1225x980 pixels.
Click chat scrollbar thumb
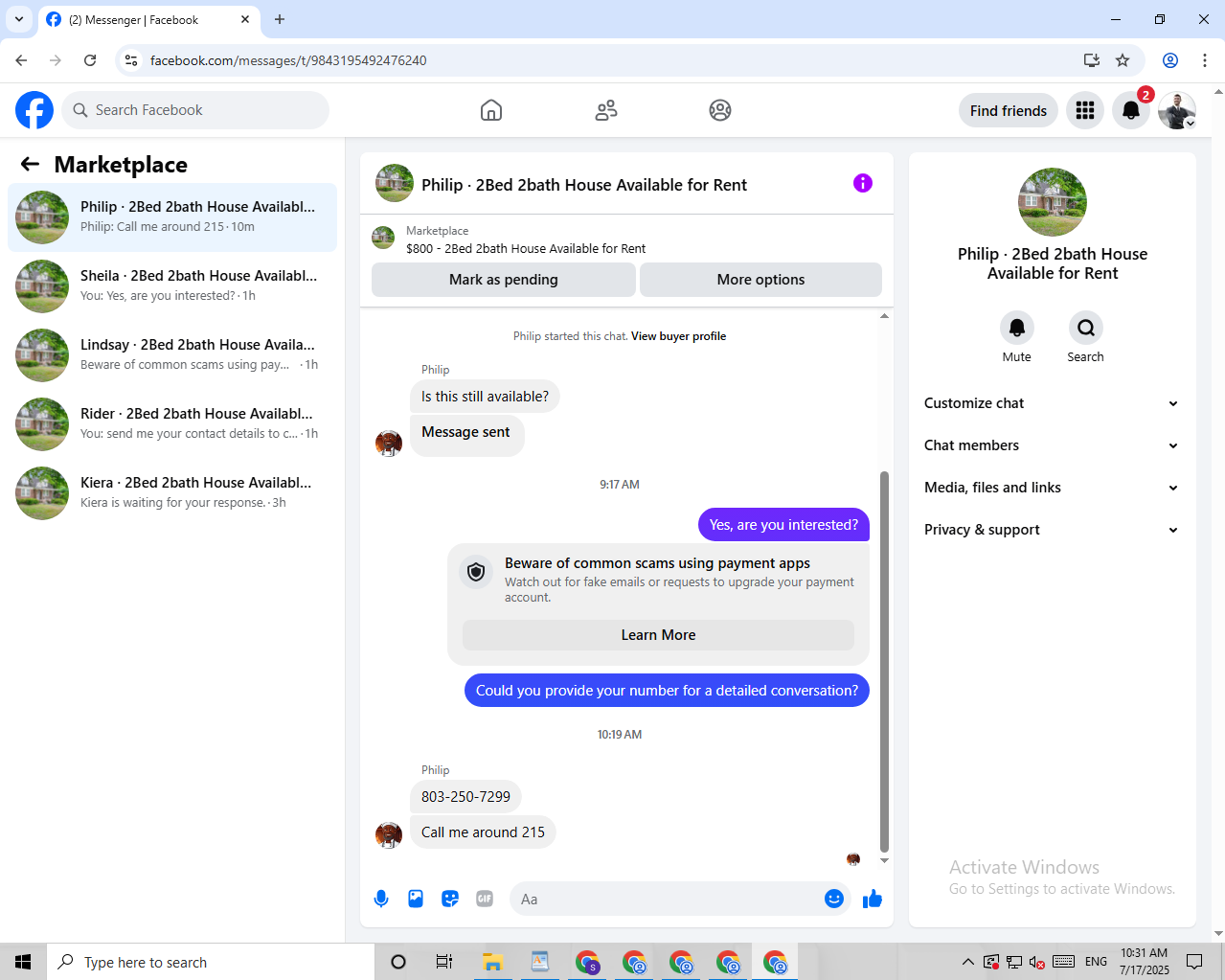point(884,661)
